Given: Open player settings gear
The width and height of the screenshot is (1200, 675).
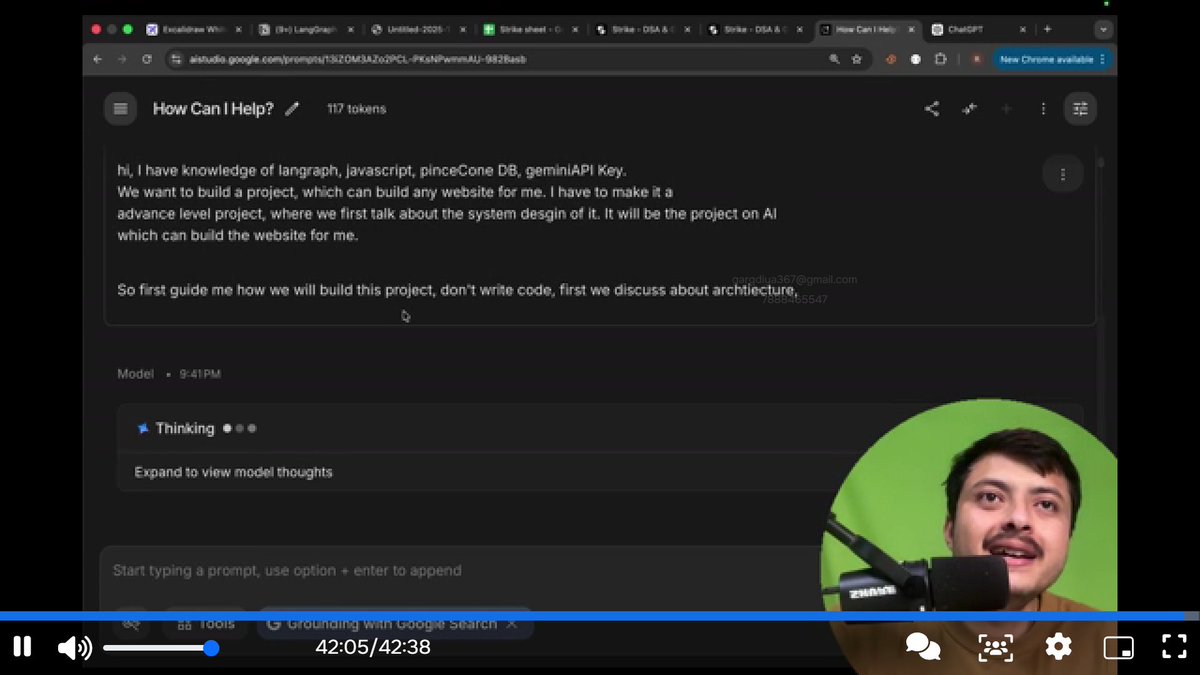Looking at the screenshot, I should (x=1059, y=647).
